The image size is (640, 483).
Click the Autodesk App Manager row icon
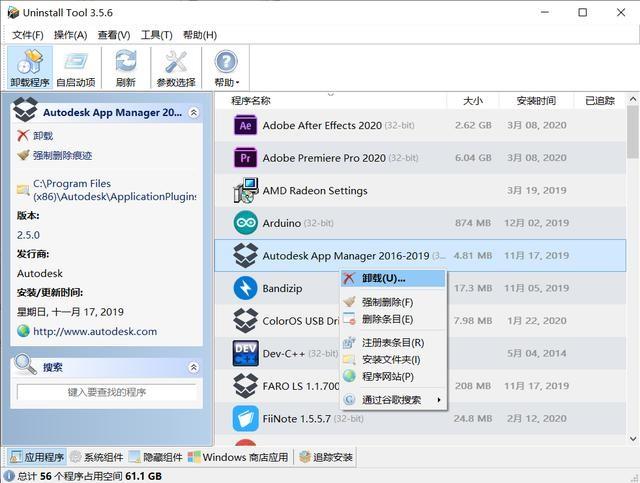pos(245,256)
